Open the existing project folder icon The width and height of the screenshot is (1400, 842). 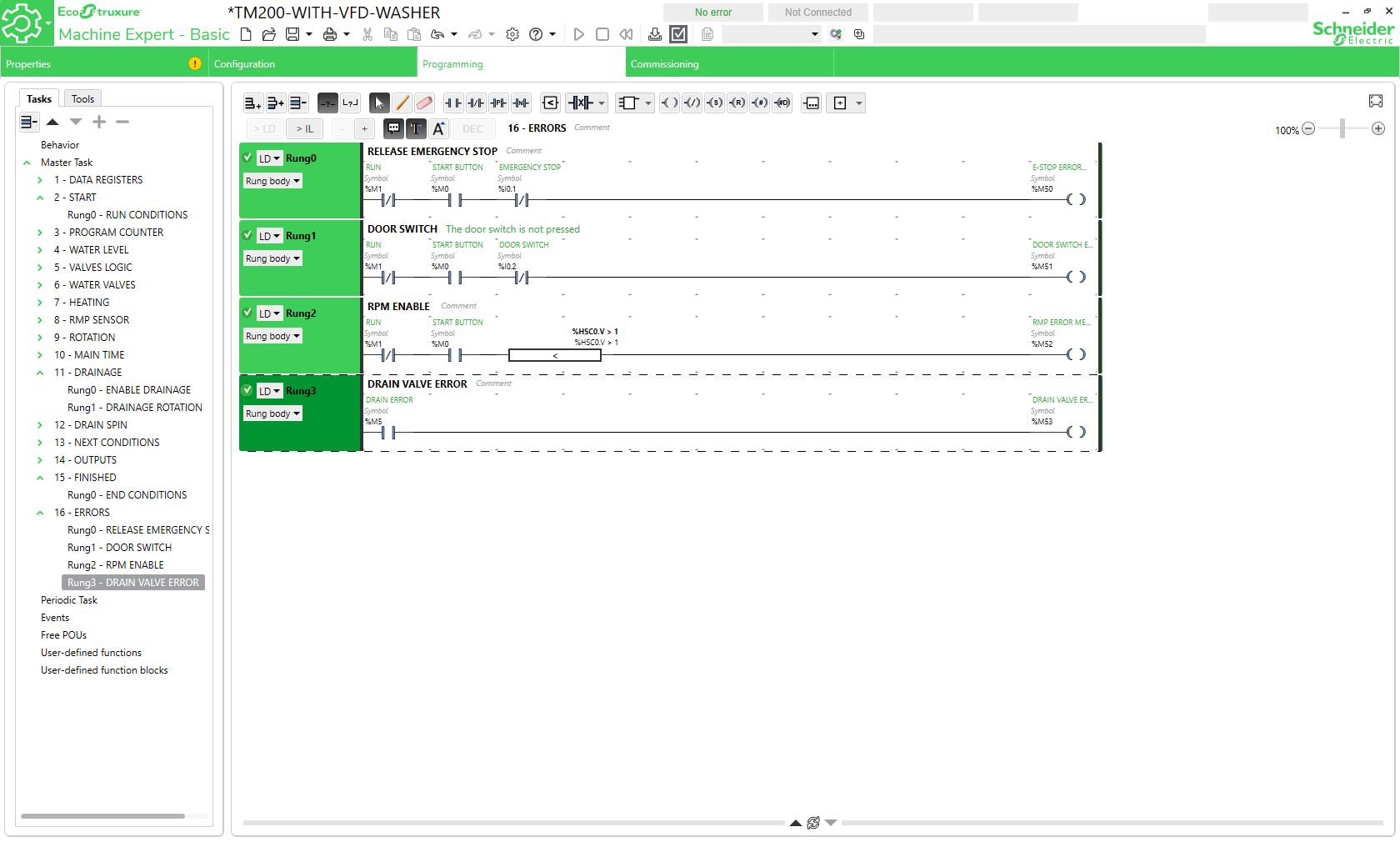(268, 34)
